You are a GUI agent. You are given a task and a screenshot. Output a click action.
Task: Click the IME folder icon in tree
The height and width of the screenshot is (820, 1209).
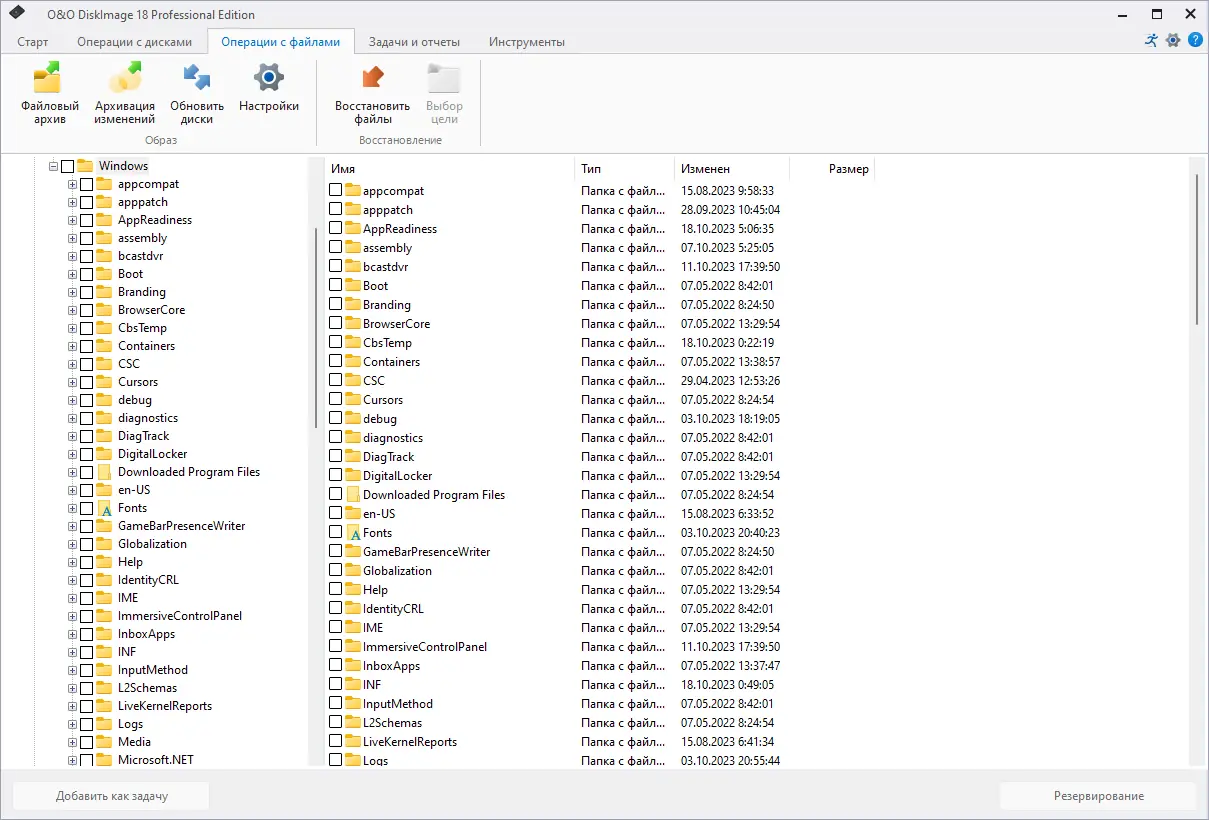pyautogui.click(x=105, y=598)
